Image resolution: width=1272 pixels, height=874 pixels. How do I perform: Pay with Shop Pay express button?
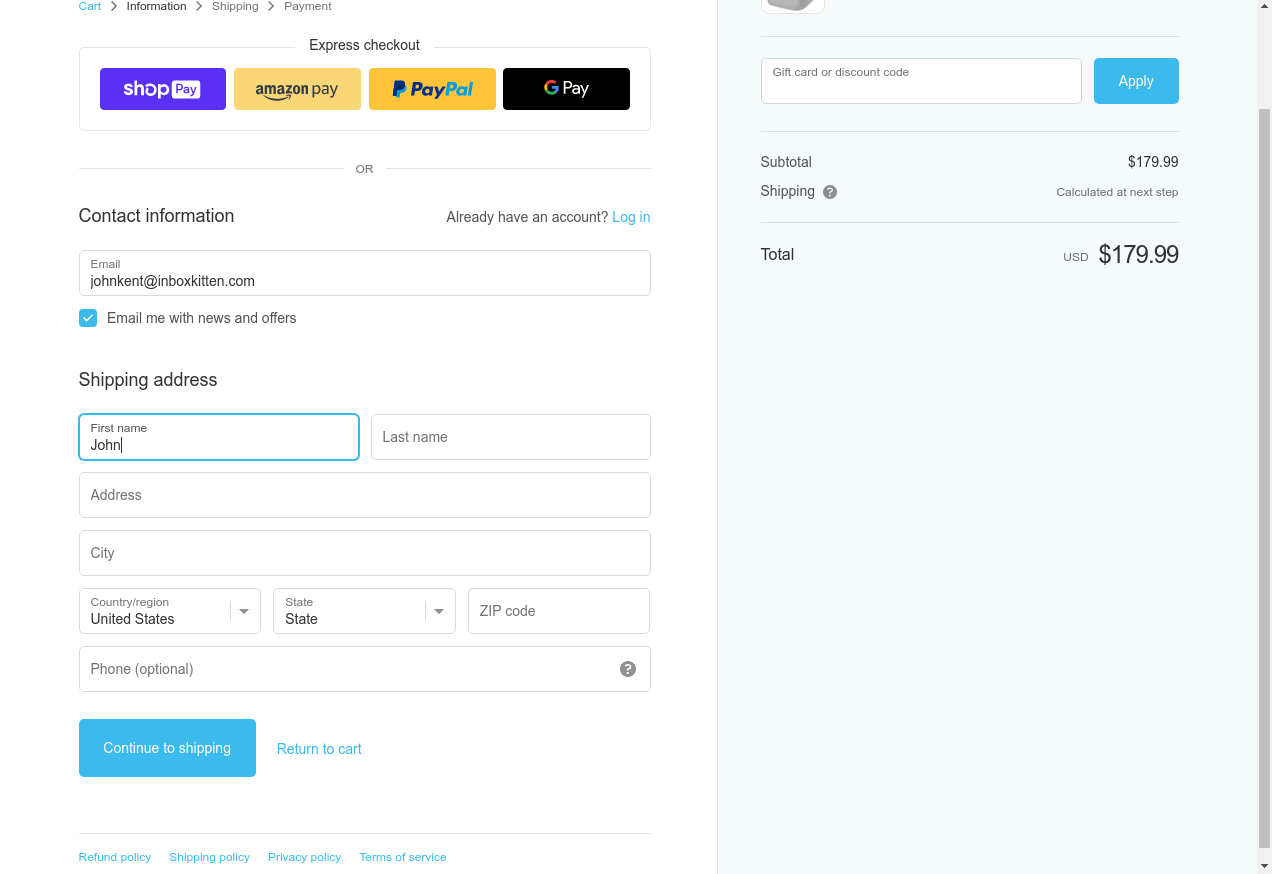coord(162,89)
